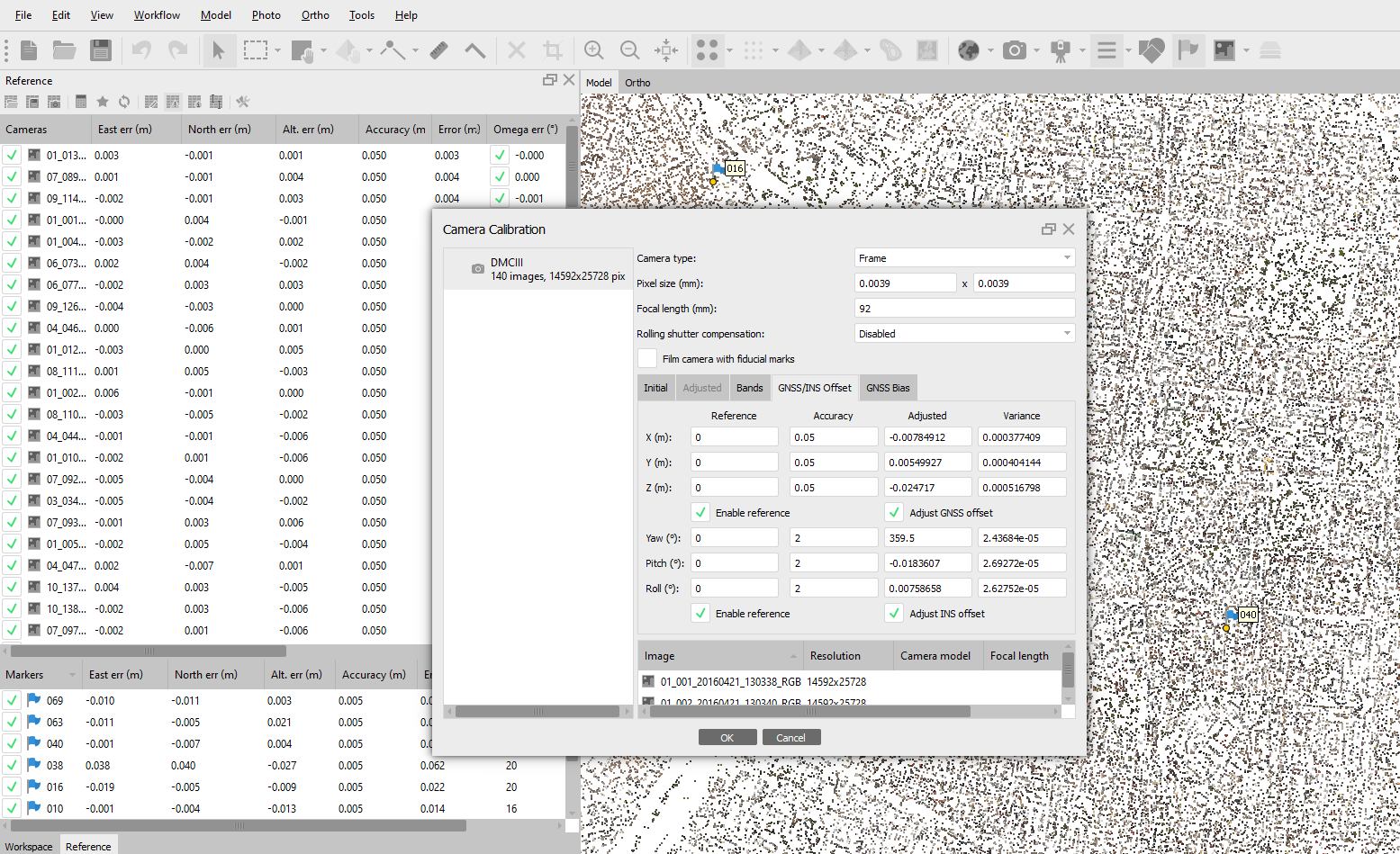The height and width of the screenshot is (854, 1400).
Task: Toggle the Show Markers flag icon
Action: click(1188, 50)
